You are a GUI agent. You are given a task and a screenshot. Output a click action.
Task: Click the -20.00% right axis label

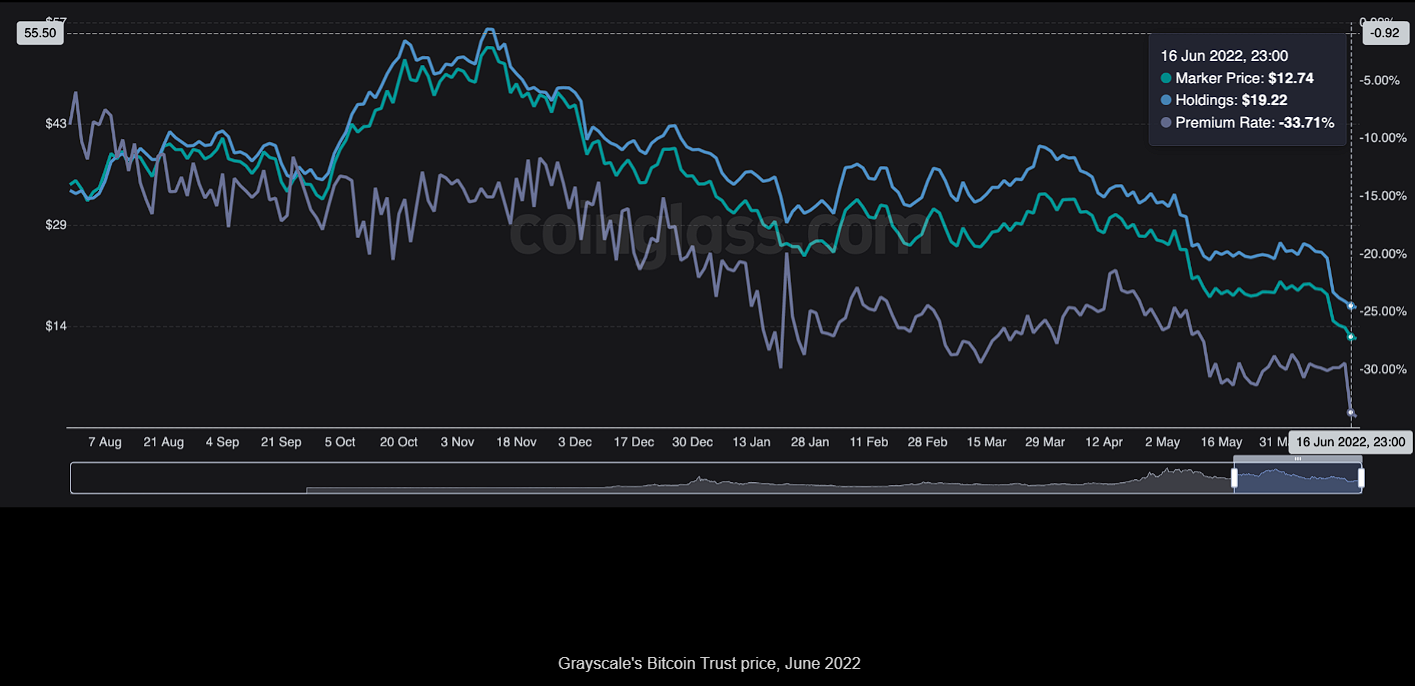point(1382,254)
